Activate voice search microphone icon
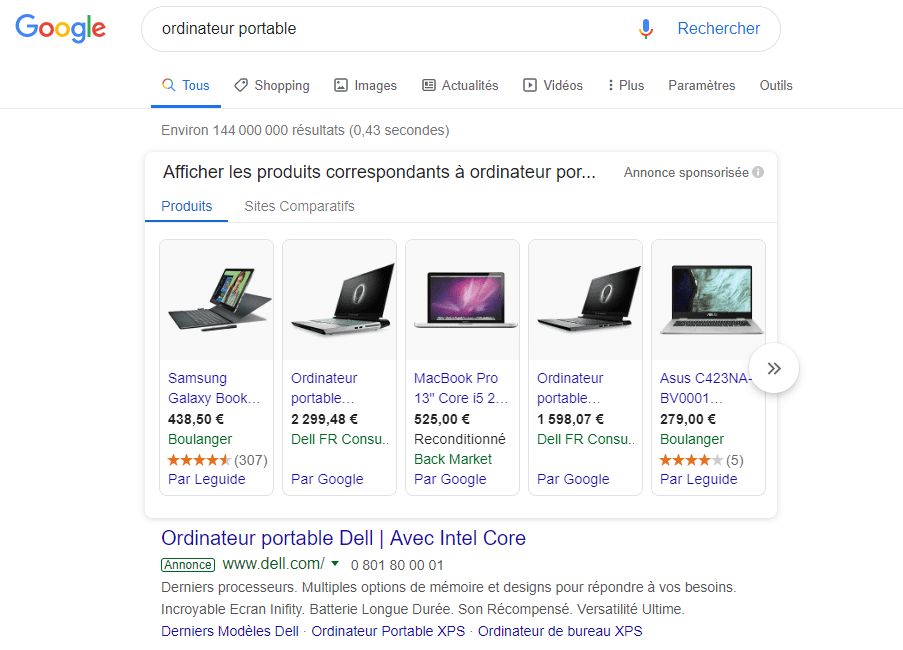903x650 pixels. [x=646, y=29]
